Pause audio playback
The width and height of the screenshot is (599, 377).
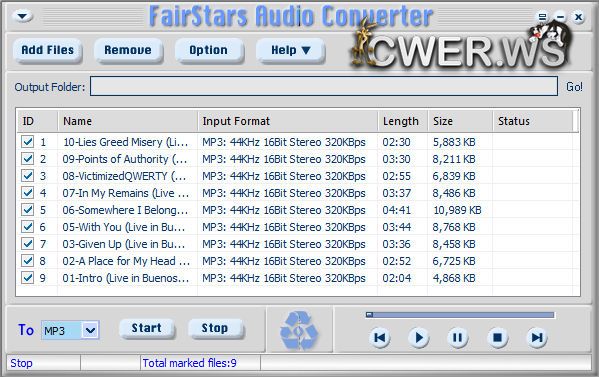click(x=458, y=337)
